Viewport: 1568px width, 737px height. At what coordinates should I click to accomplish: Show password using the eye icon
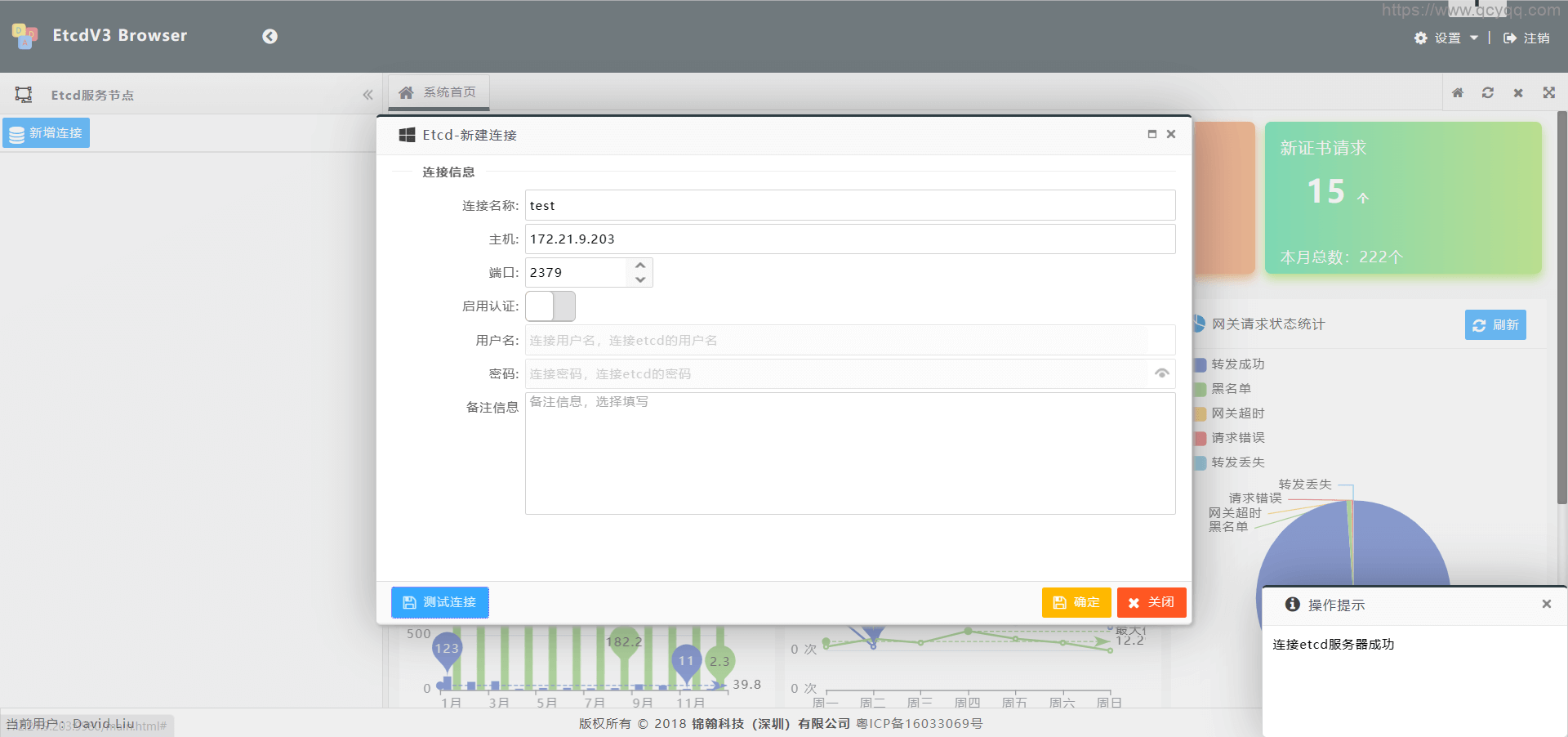[x=1161, y=373]
